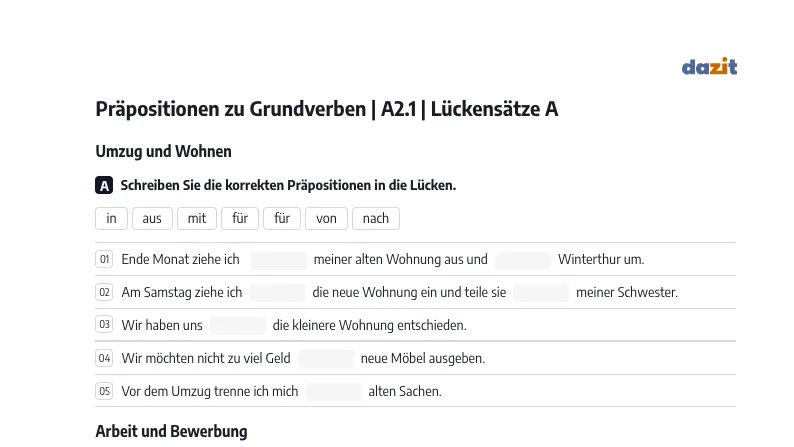
Task: Select the first 'für' word chip
Action: [240, 218]
